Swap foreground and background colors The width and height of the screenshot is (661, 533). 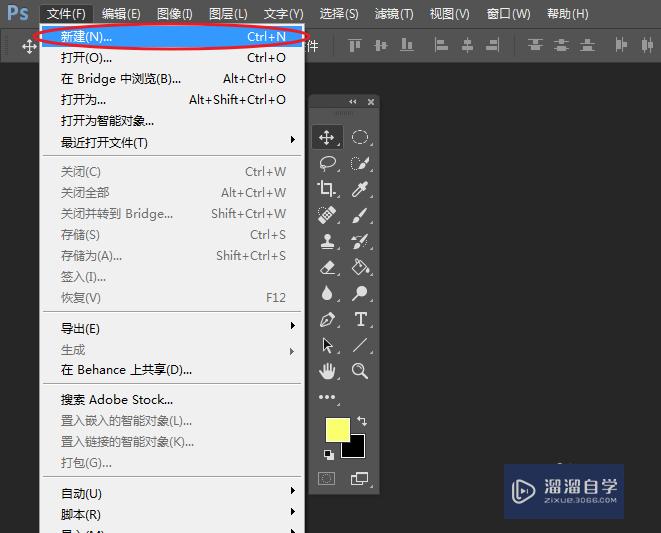(362, 421)
